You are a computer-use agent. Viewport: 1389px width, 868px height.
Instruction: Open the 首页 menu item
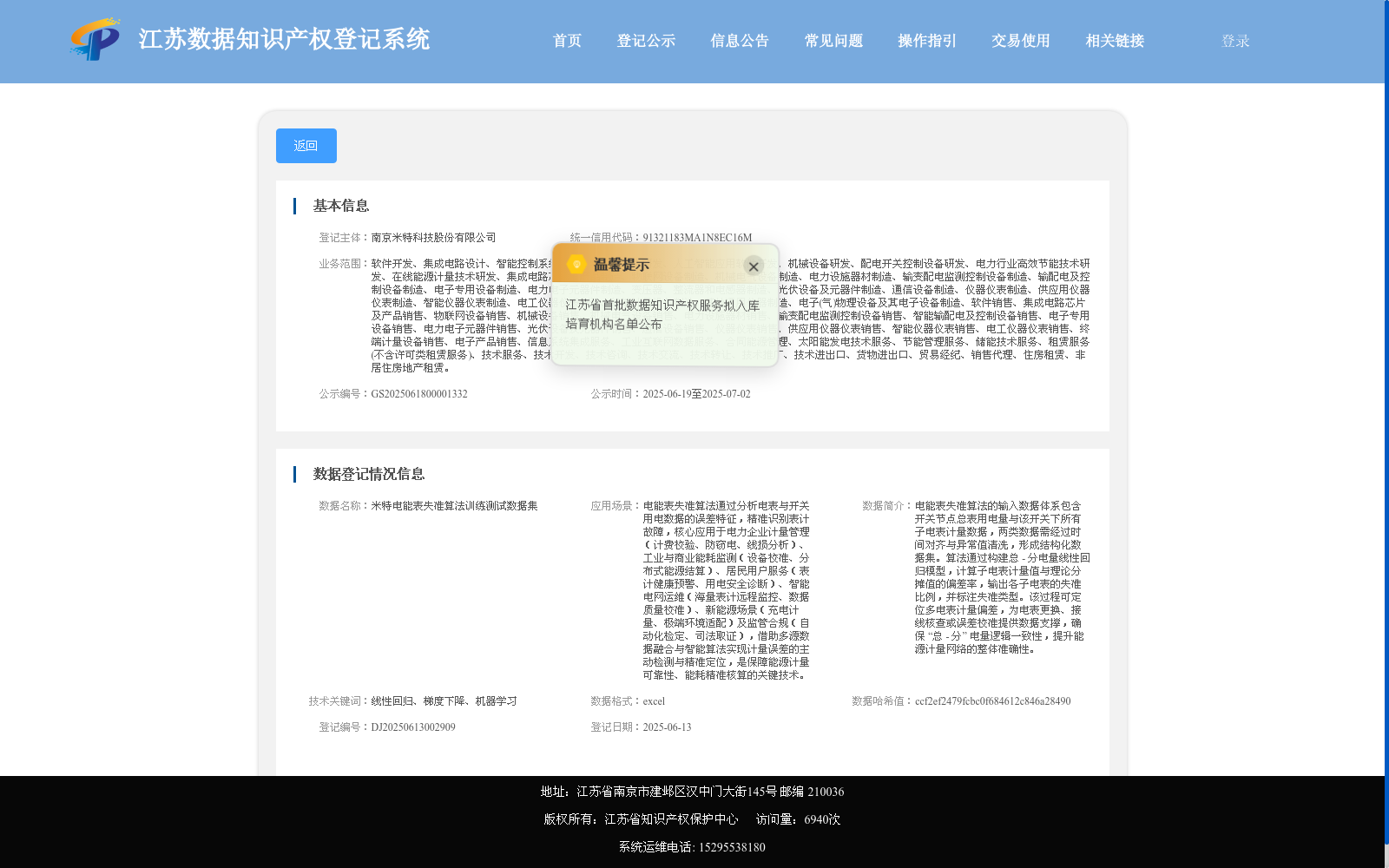point(568,41)
